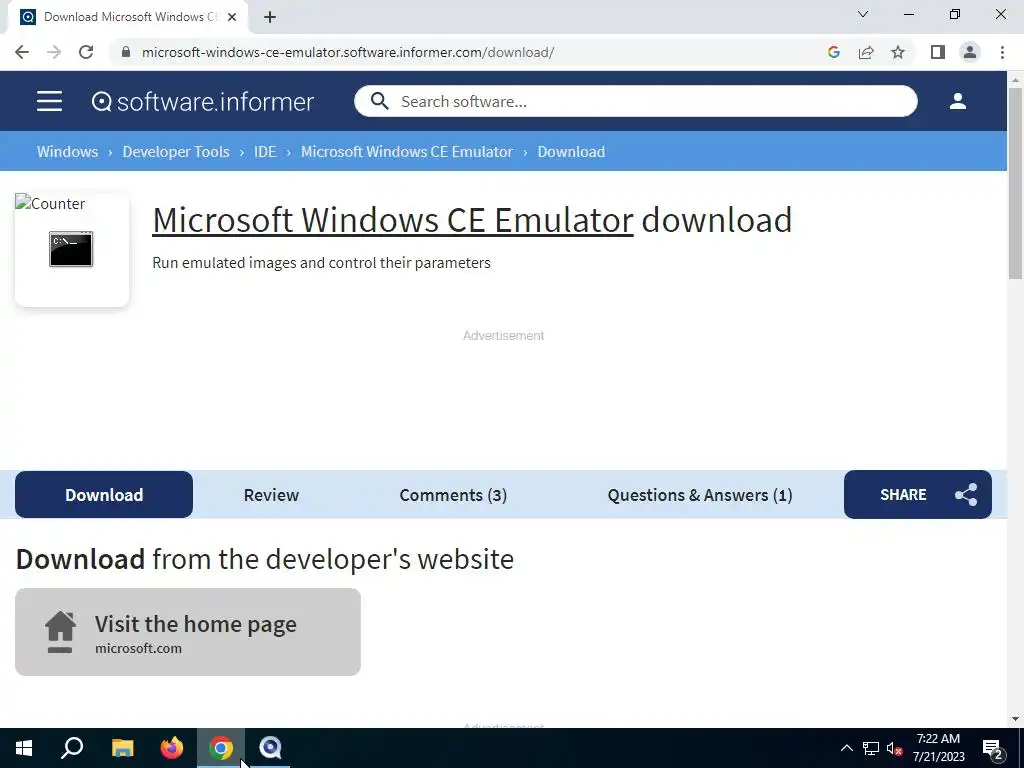1024x768 pixels.
Task: Click the house icon beside Visit the home page
Action: tap(60, 632)
